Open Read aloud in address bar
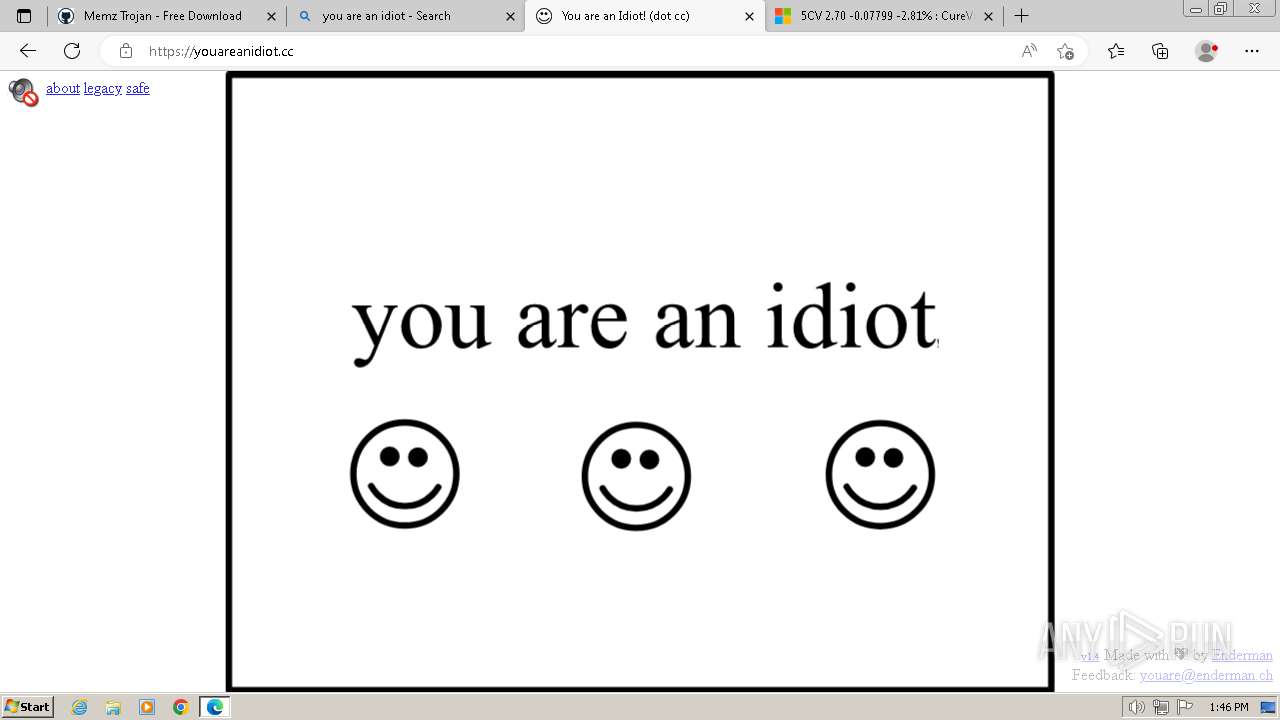Image resolution: width=1280 pixels, height=720 pixels. [1029, 51]
